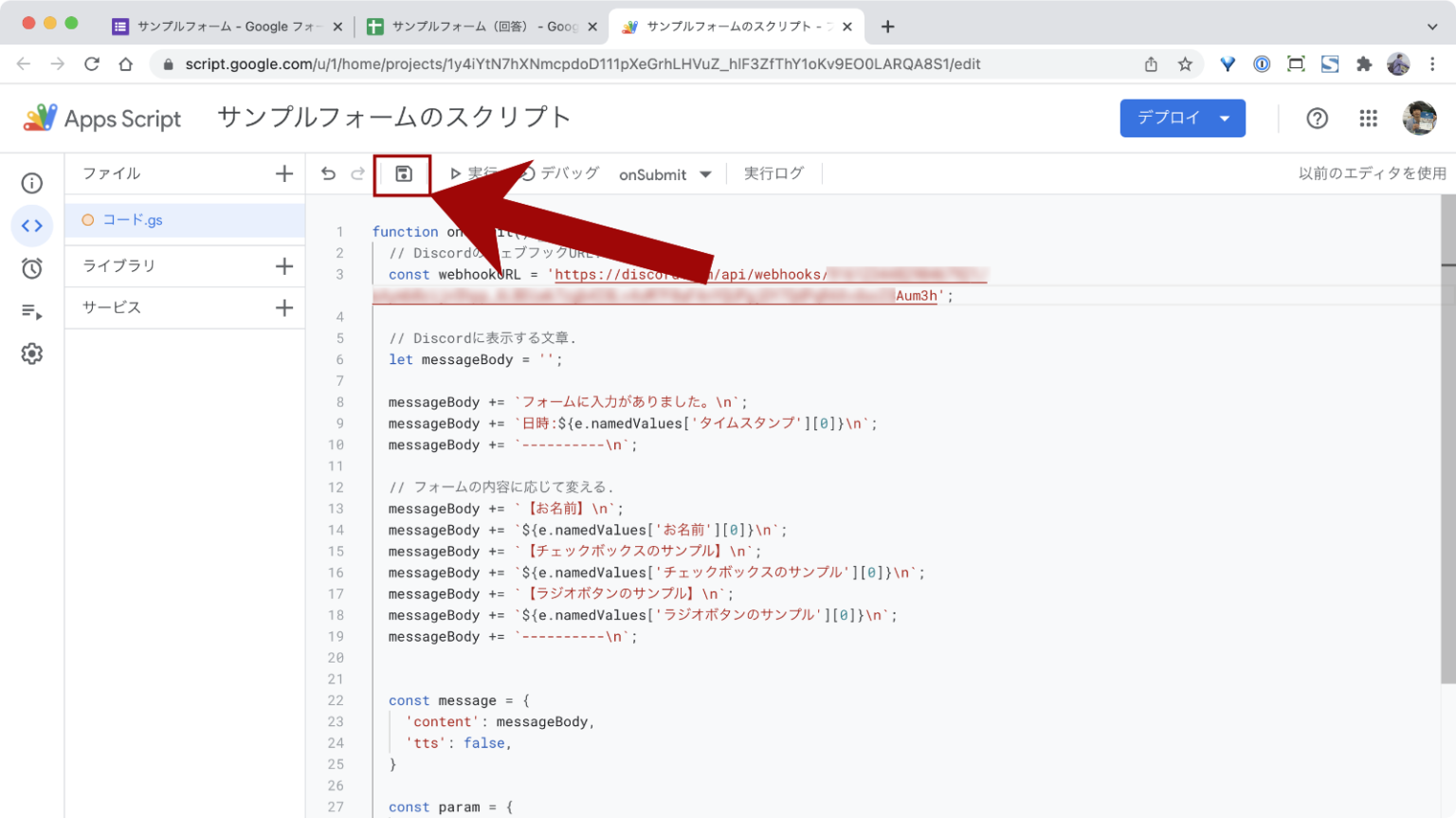This screenshot has width=1456, height=818.
Task: Add a service with the サービス plus
Action: point(283,307)
